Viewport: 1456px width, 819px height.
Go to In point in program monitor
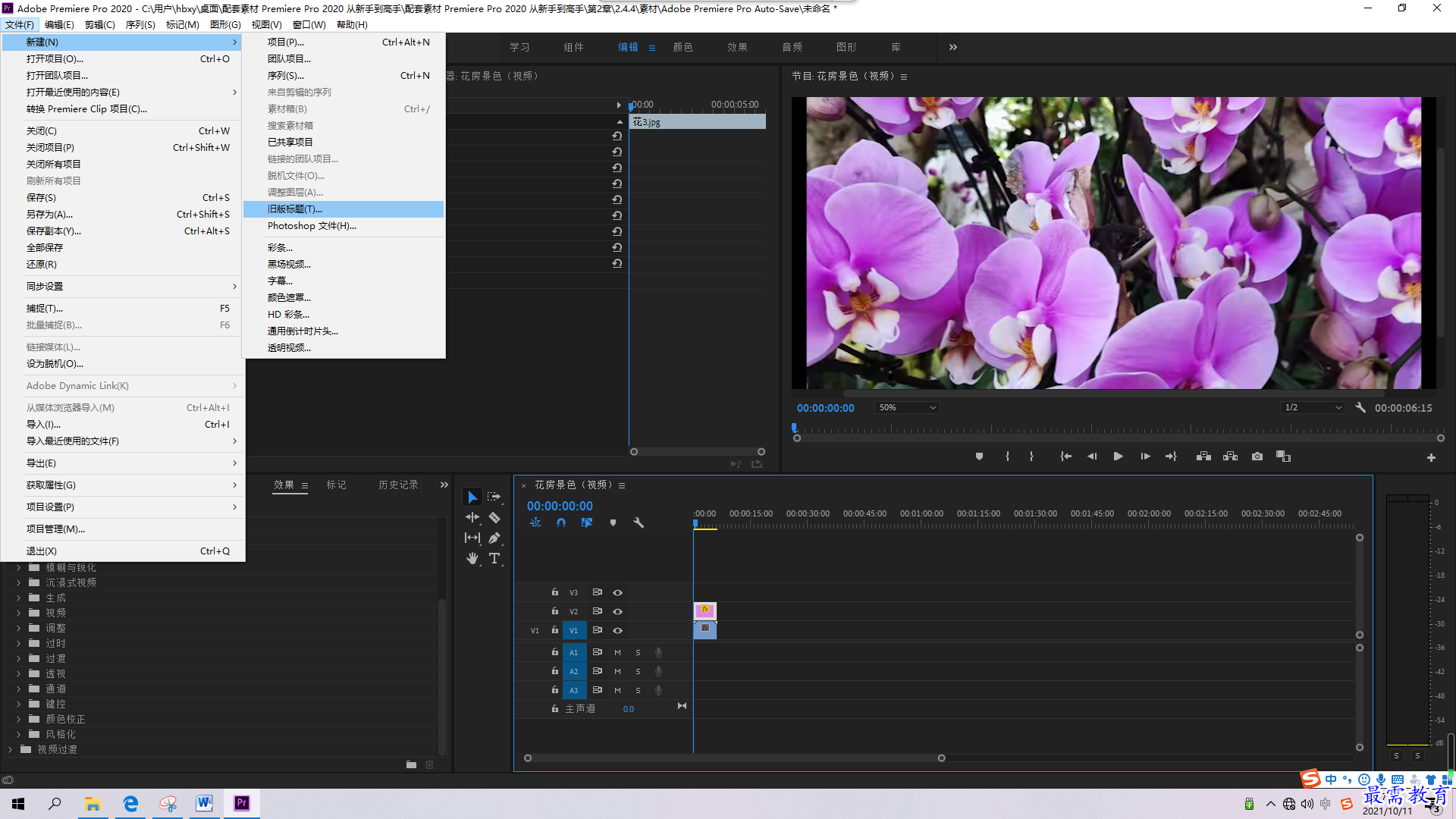click(x=1065, y=457)
